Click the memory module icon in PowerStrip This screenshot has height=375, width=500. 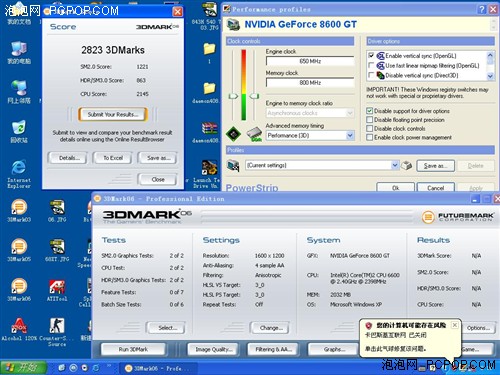(x=254, y=134)
